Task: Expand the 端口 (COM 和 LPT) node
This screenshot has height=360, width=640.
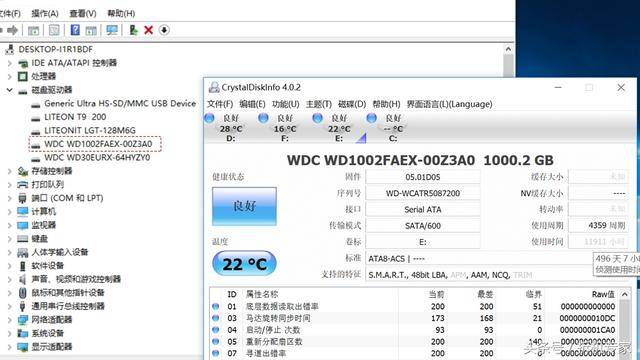Action: click(9, 198)
